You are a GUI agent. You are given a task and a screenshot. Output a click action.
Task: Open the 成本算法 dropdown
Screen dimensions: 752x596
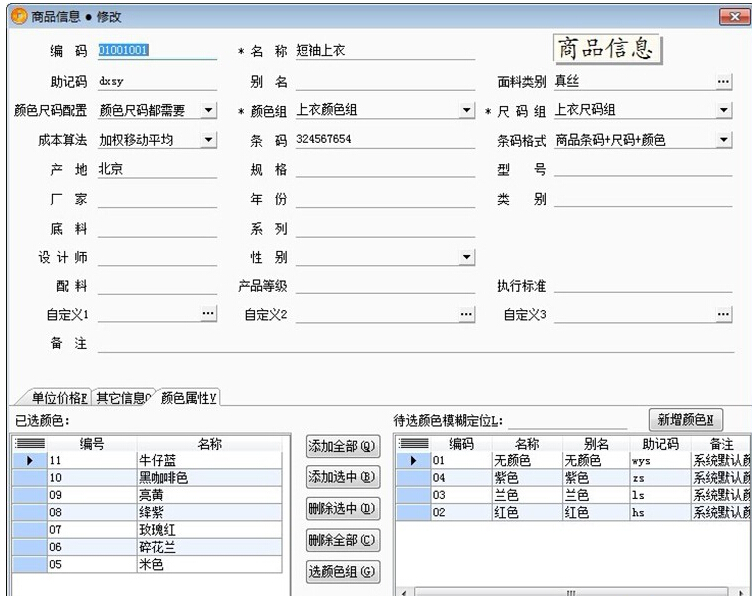(x=208, y=140)
